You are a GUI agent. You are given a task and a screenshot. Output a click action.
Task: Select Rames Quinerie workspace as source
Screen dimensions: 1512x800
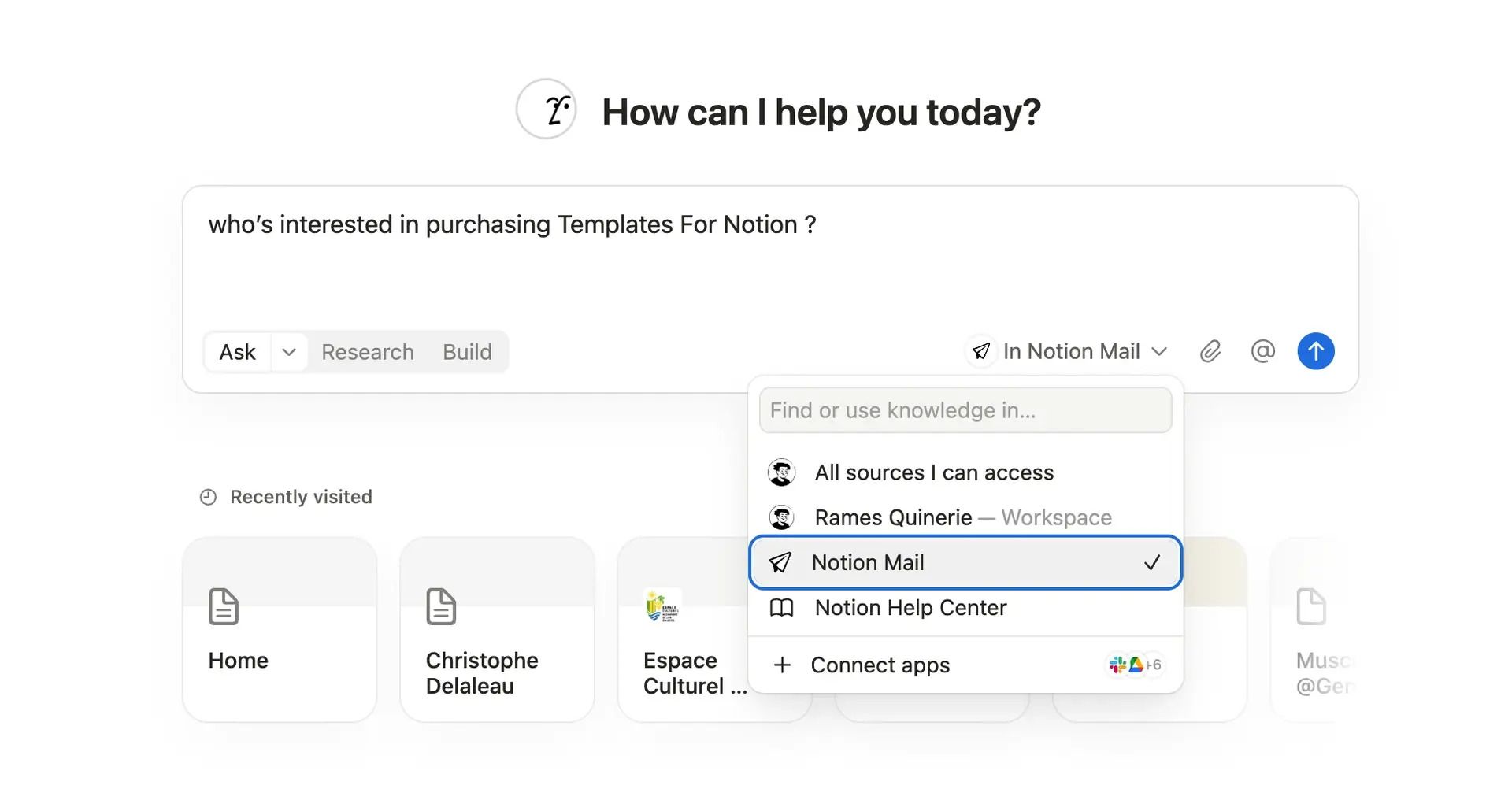tap(893, 517)
